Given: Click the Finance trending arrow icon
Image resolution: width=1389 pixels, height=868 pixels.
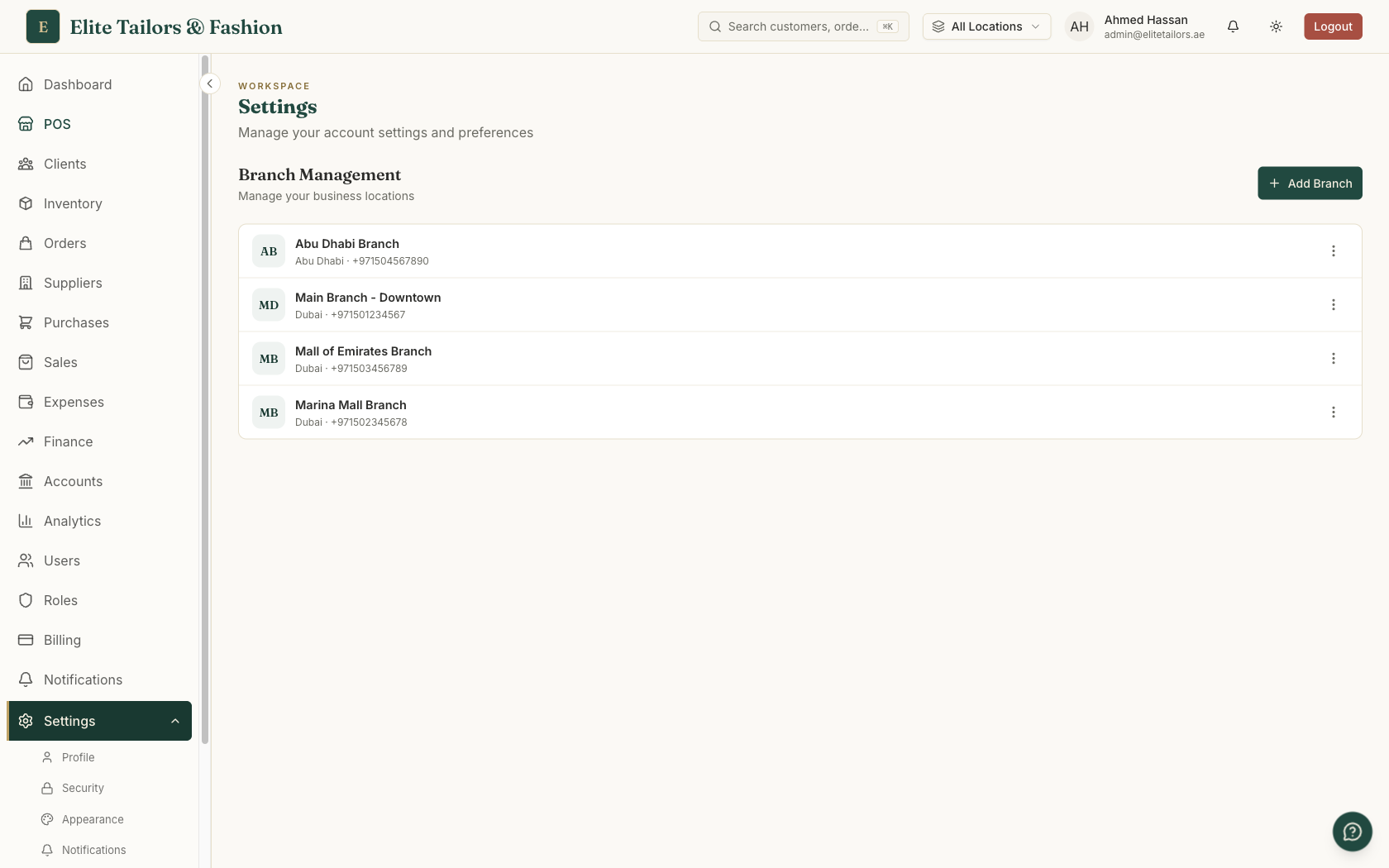Looking at the screenshot, I should click(x=26, y=441).
